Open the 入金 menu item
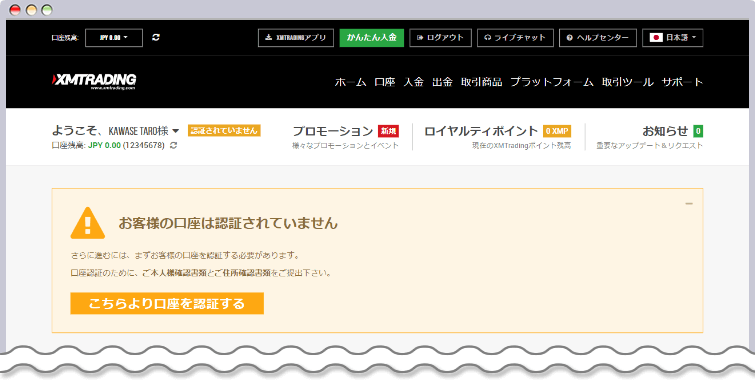This screenshot has height=380, width=755. tap(414, 82)
